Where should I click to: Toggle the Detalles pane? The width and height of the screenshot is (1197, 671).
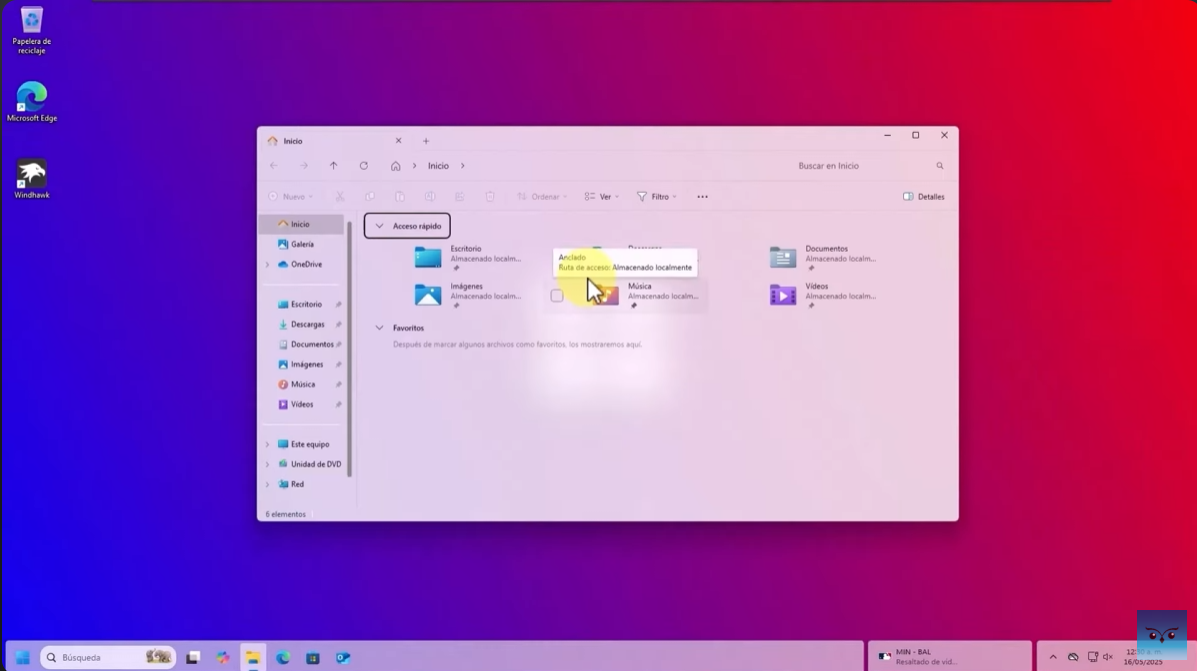pos(923,197)
